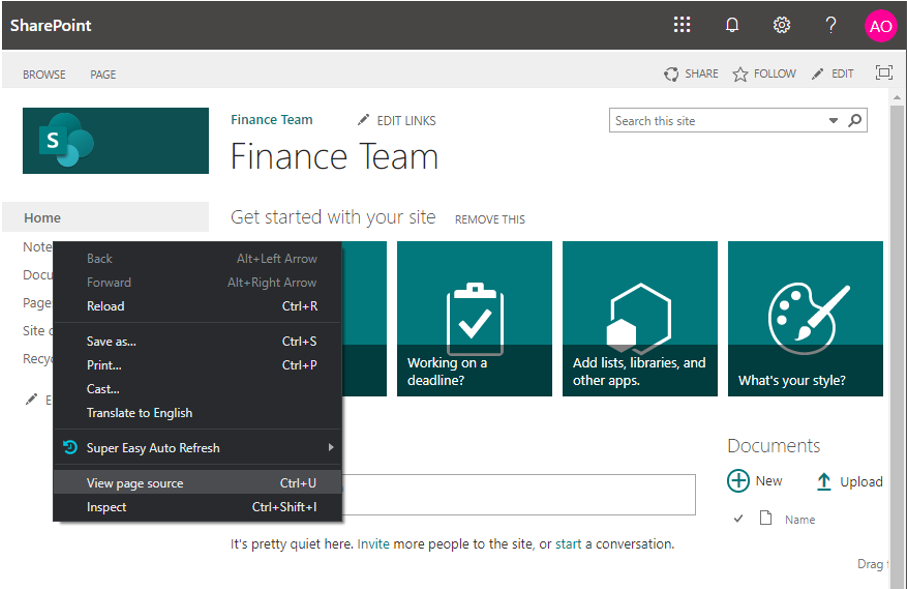Viewport: 907px width, 589px height.
Task: Open the Finance Team breadcrumb link
Action: click(271, 120)
